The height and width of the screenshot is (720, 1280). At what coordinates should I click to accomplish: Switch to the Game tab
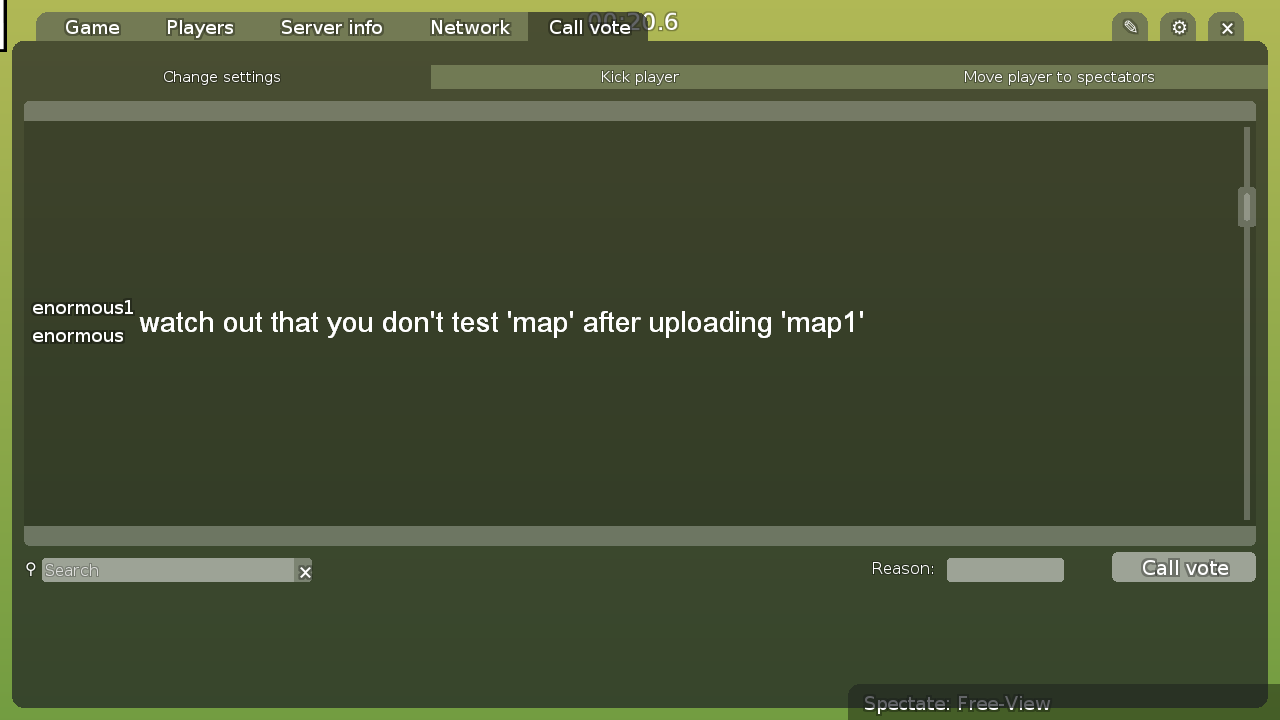[x=91, y=27]
